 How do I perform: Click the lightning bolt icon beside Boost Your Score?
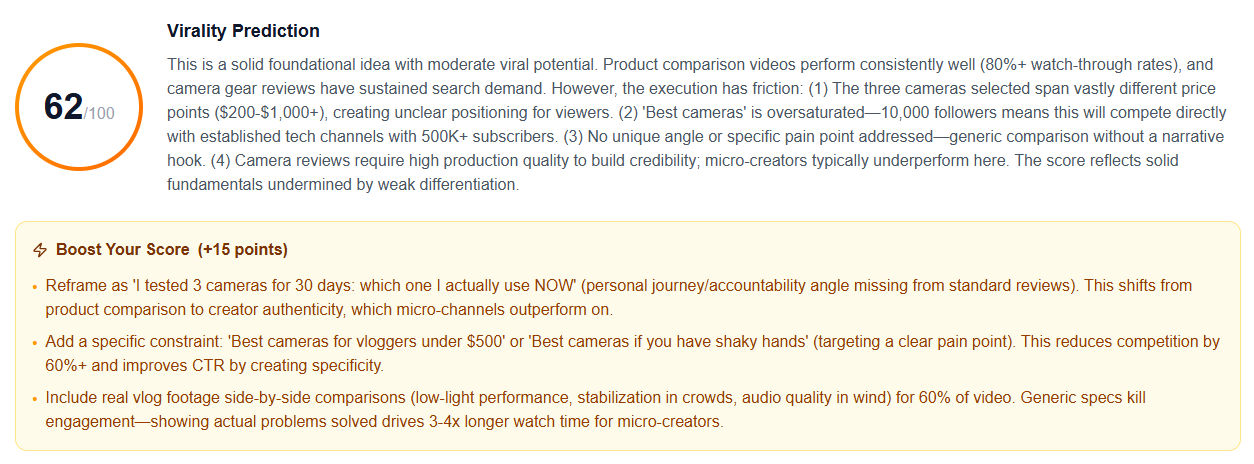point(40,250)
